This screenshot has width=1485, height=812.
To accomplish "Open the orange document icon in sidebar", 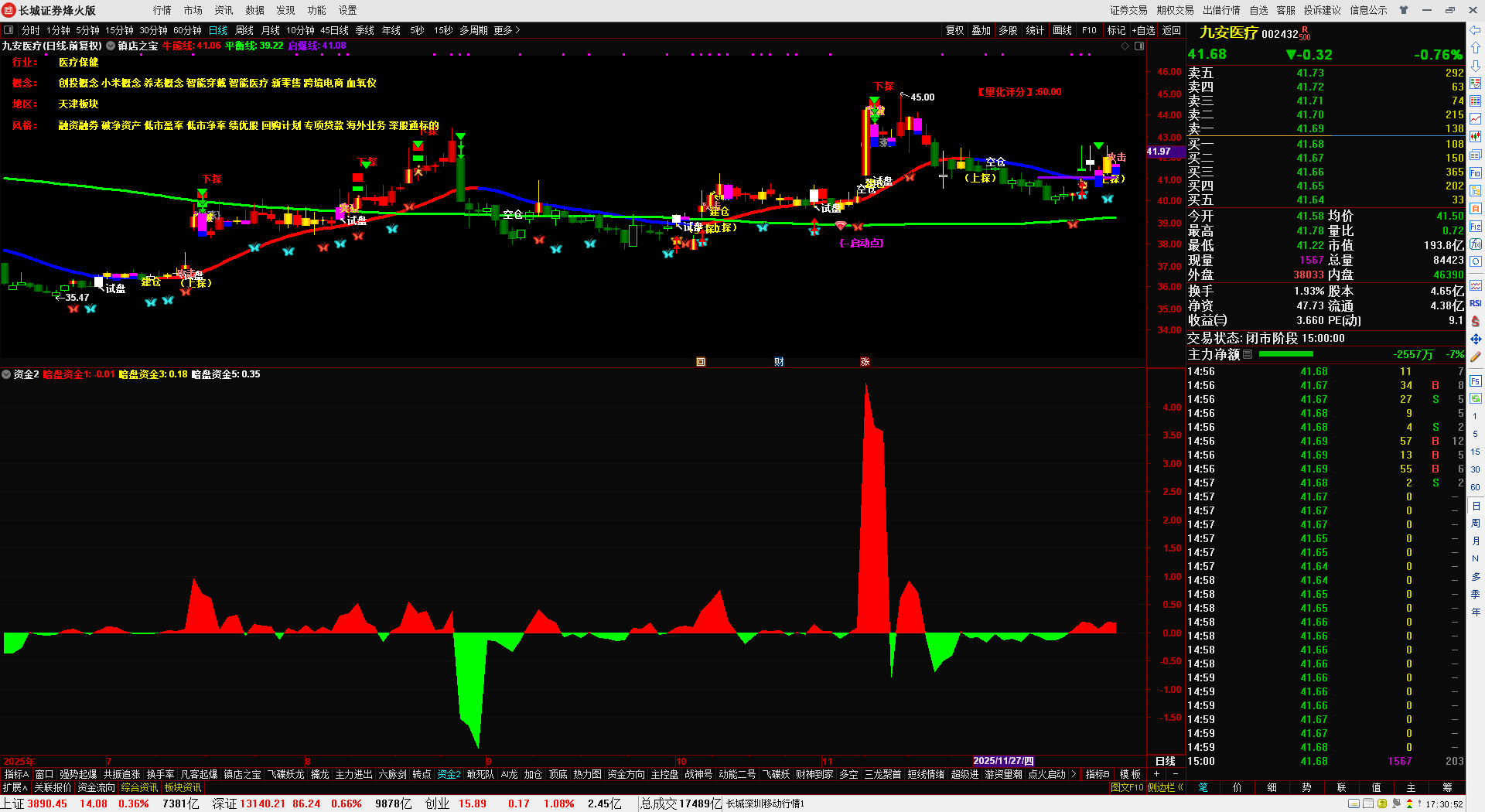I will 1476,209.
